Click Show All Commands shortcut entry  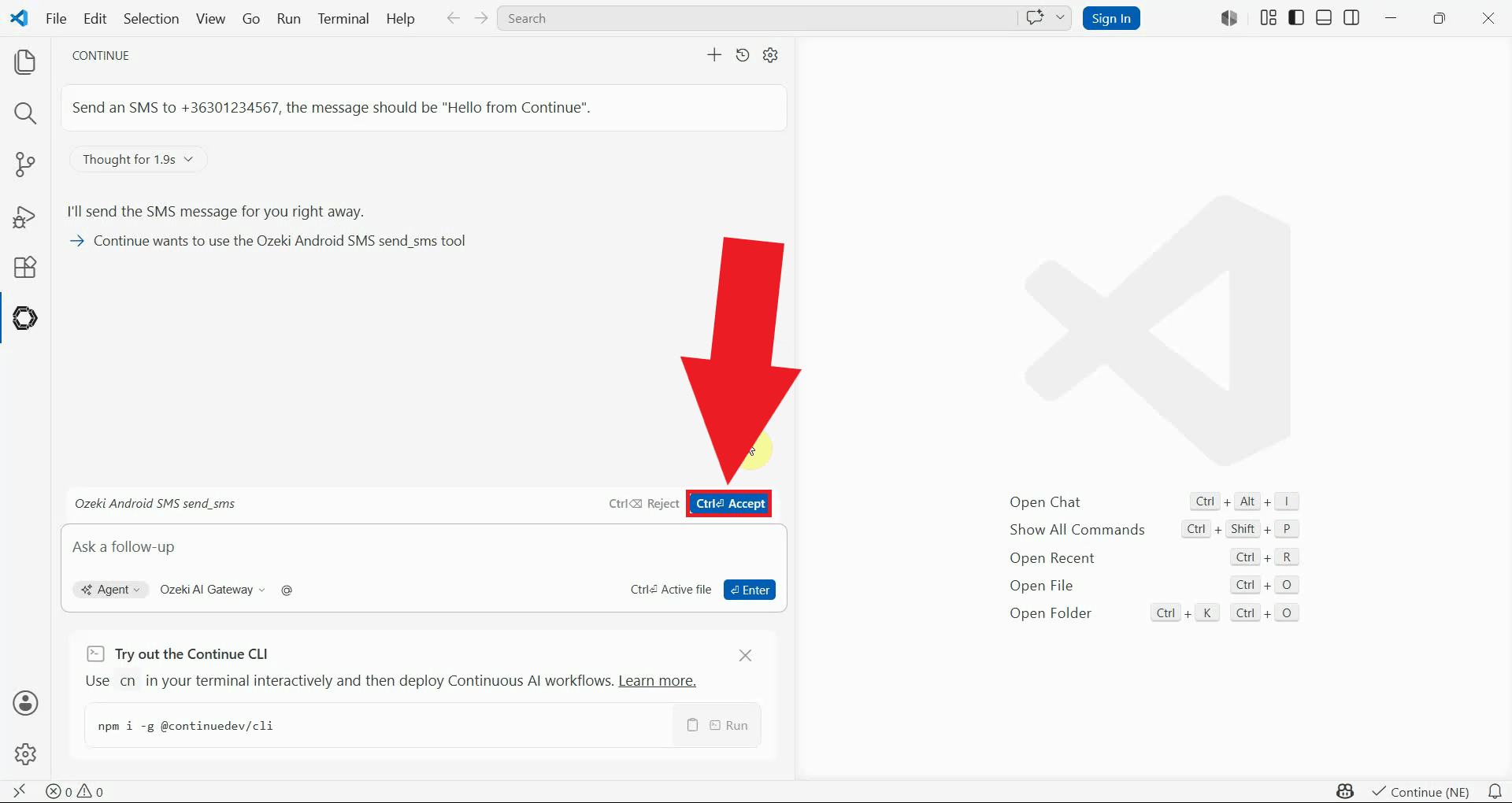point(1154,530)
